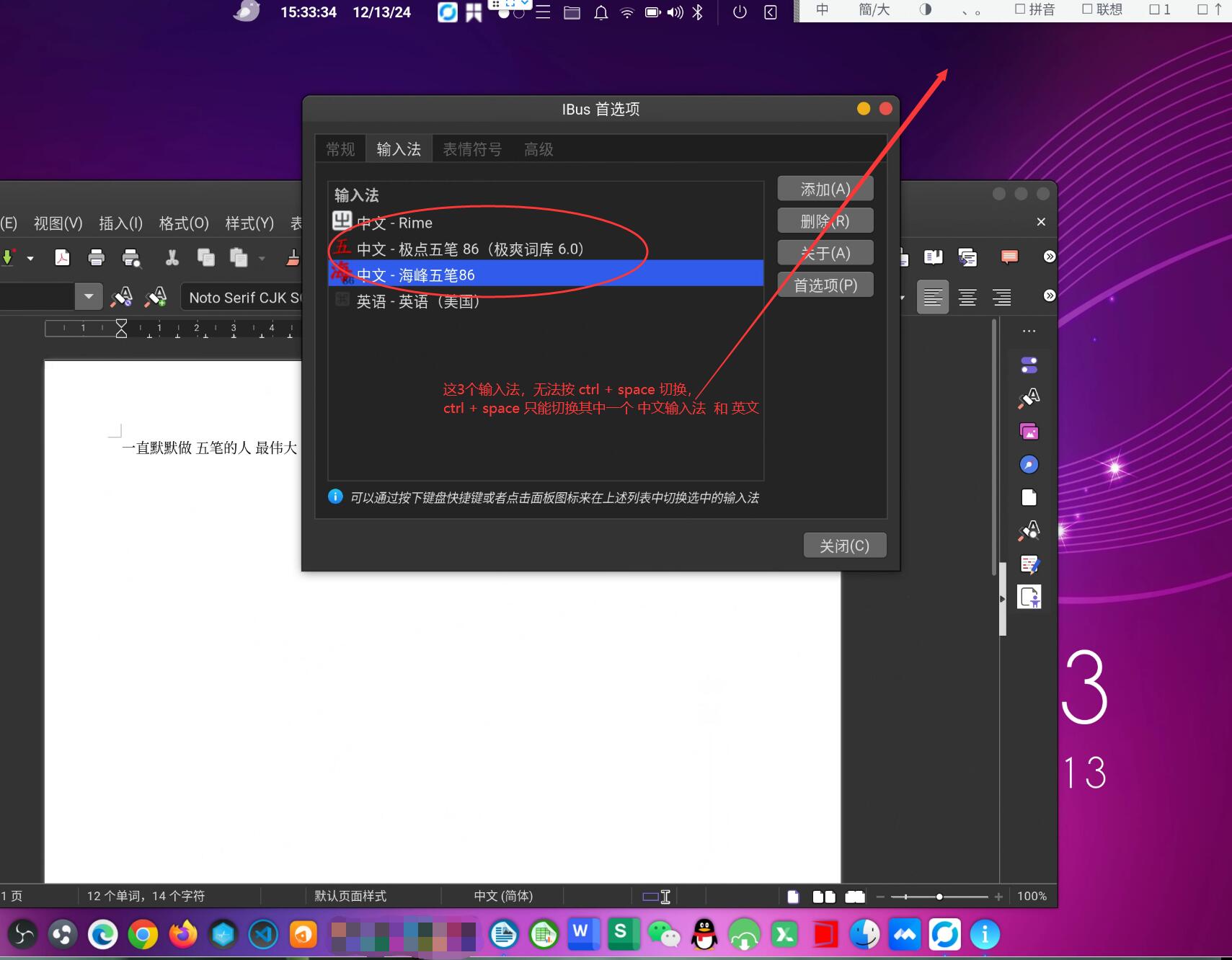The height and width of the screenshot is (960, 1232).
Task: Toggle 中 Chinese/English mode
Action: [x=822, y=9]
